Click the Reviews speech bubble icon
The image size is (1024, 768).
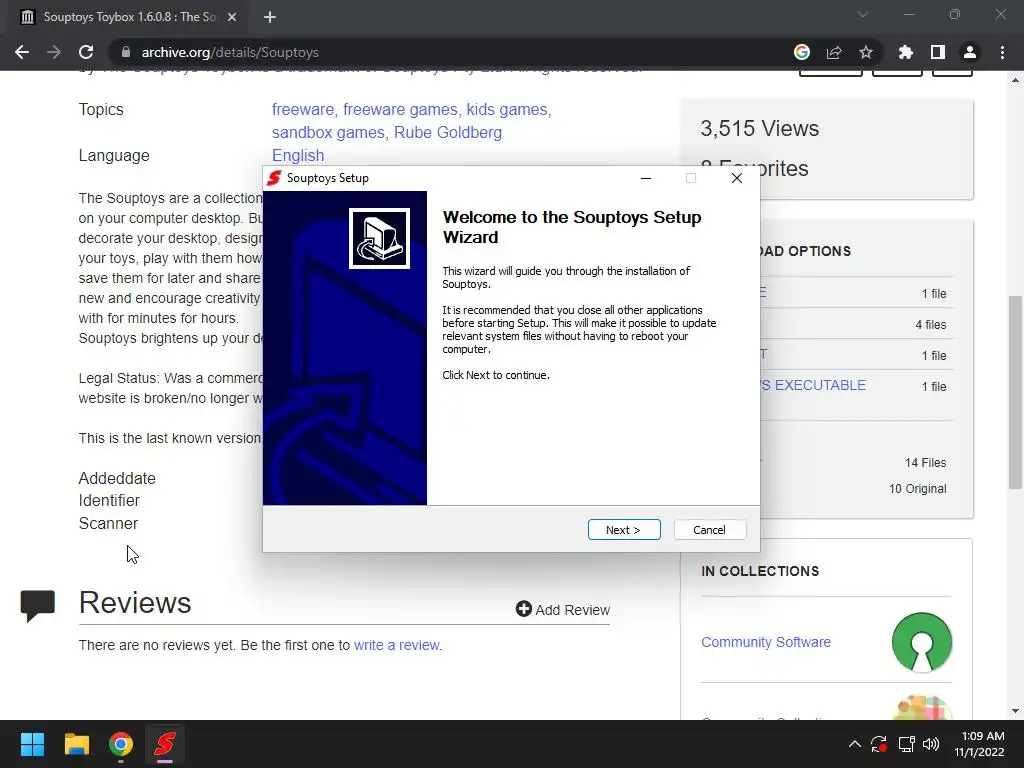pyautogui.click(x=38, y=605)
